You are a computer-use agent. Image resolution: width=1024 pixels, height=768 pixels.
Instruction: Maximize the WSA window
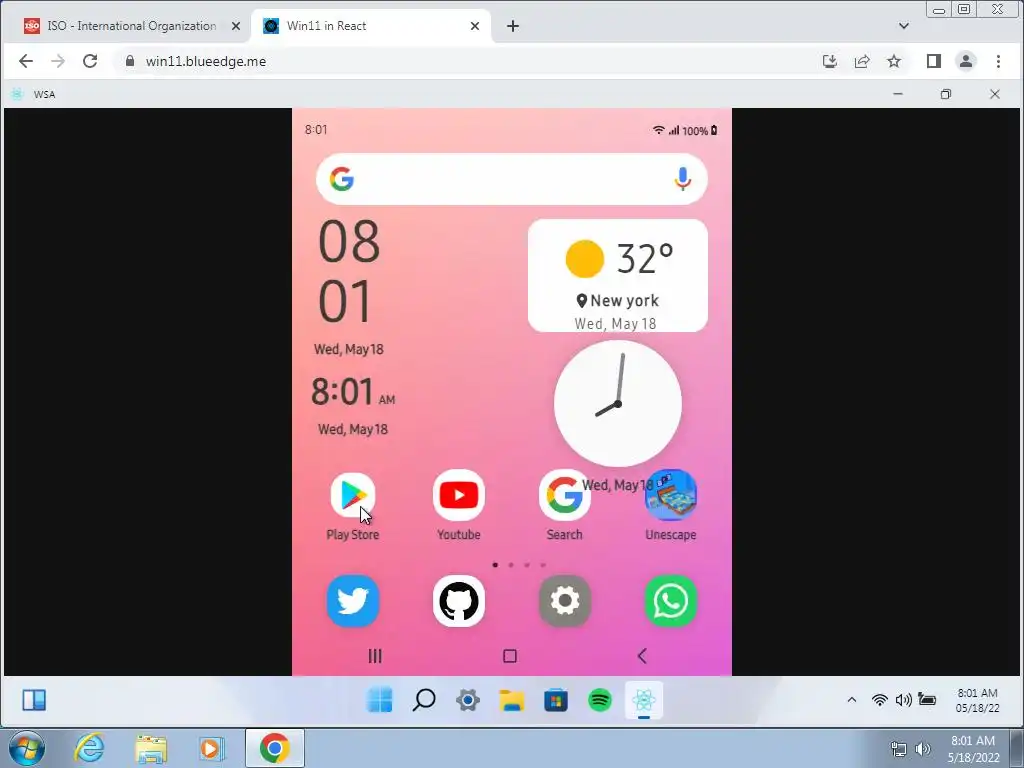point(946,94)
